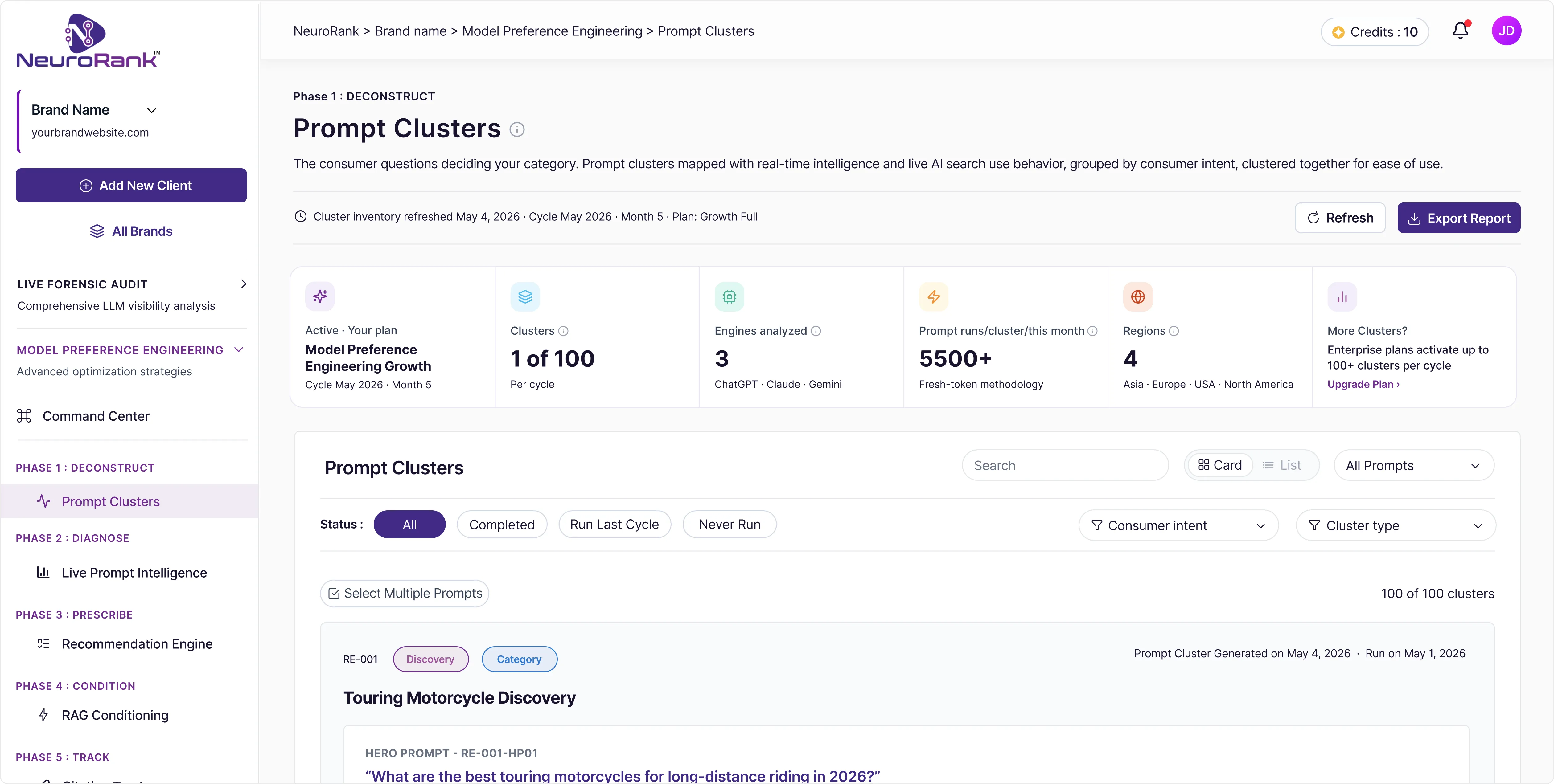1554x784 pixels.
Task: Filter status by Completed
Action: [502, 525]
